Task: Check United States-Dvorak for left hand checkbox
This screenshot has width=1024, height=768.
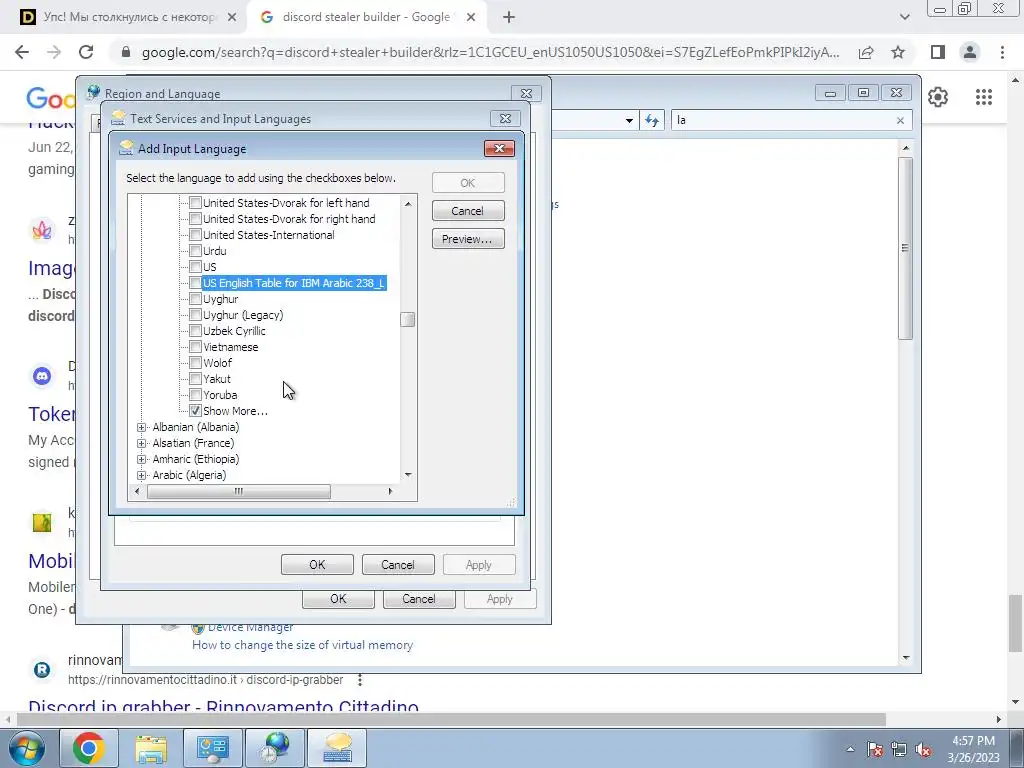Action: pyautogui.click(x=195, y=203)
